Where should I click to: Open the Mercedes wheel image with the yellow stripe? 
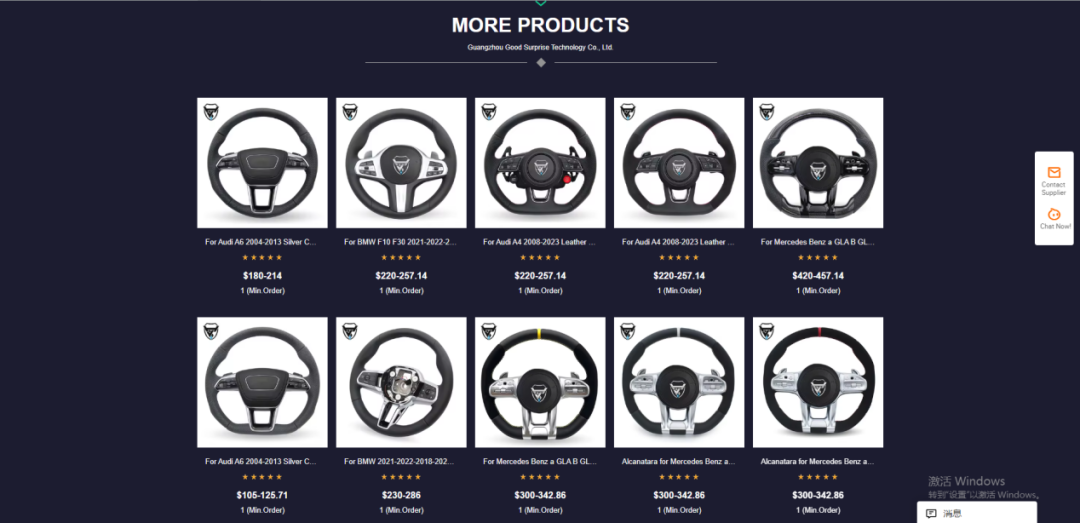[540, 382]
